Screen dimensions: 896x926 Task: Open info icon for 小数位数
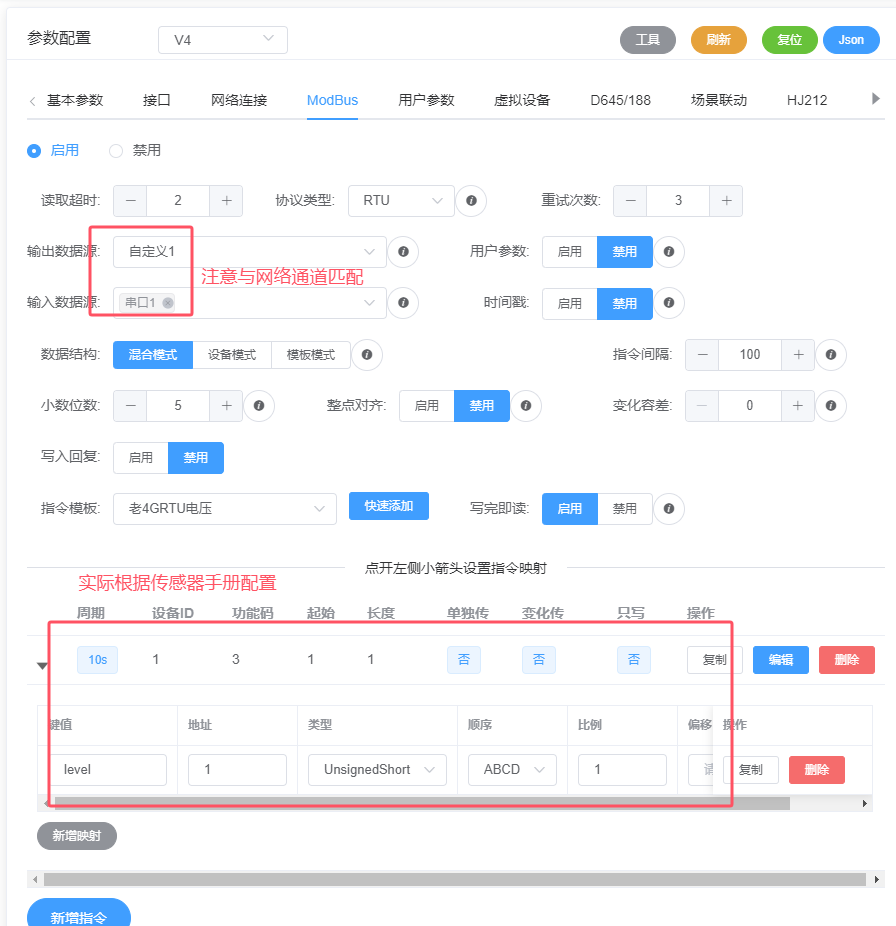point(259,406)
